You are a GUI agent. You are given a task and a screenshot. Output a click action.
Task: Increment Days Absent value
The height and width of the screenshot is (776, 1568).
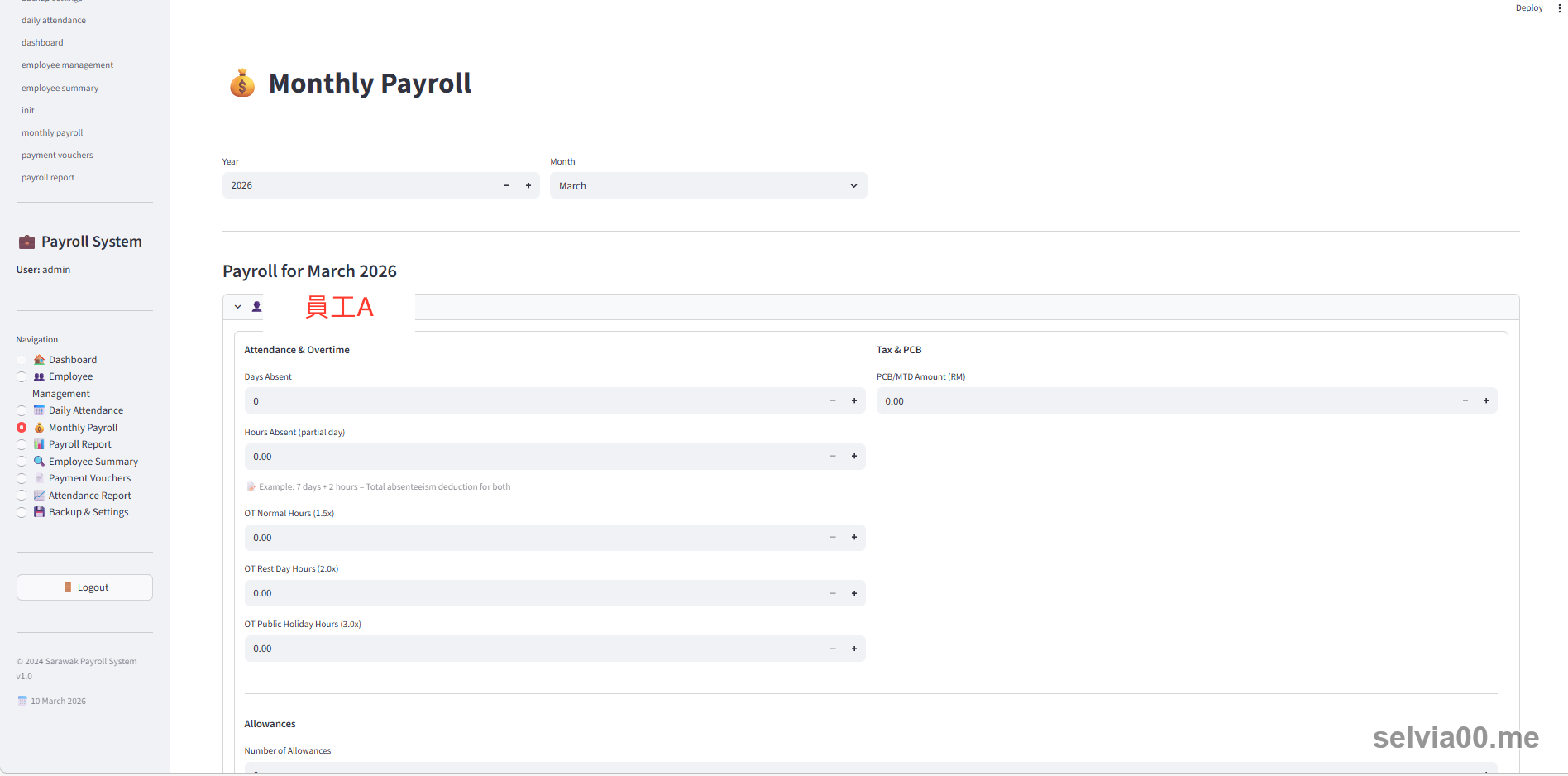854,401
